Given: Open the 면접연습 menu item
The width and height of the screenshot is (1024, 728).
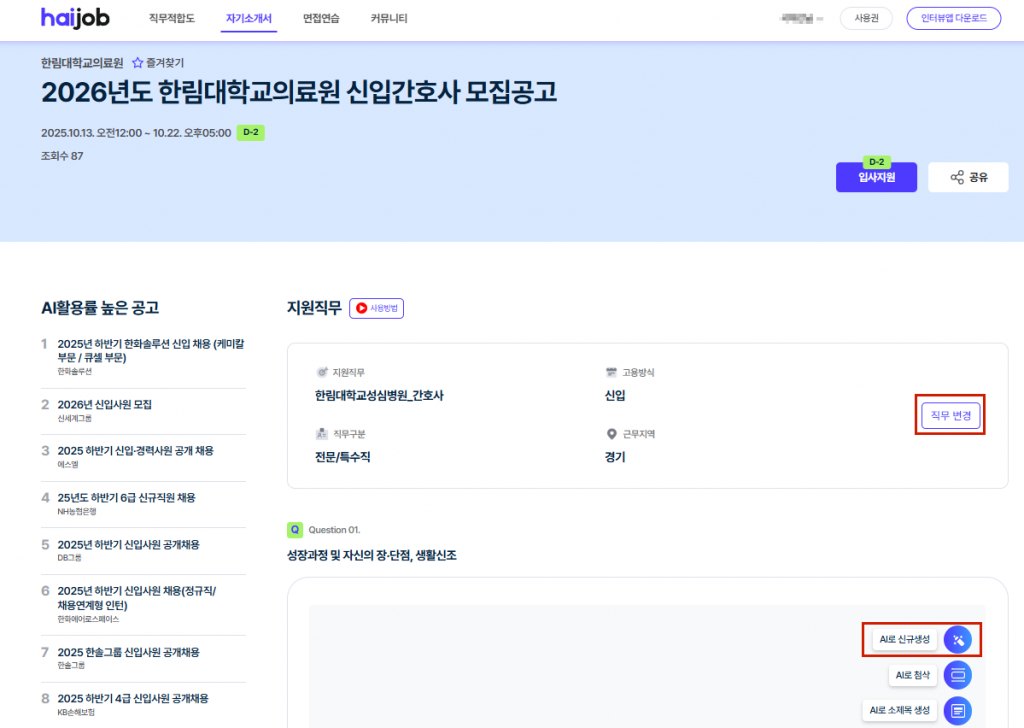Looking at the screenshot, I should point(321,18).
